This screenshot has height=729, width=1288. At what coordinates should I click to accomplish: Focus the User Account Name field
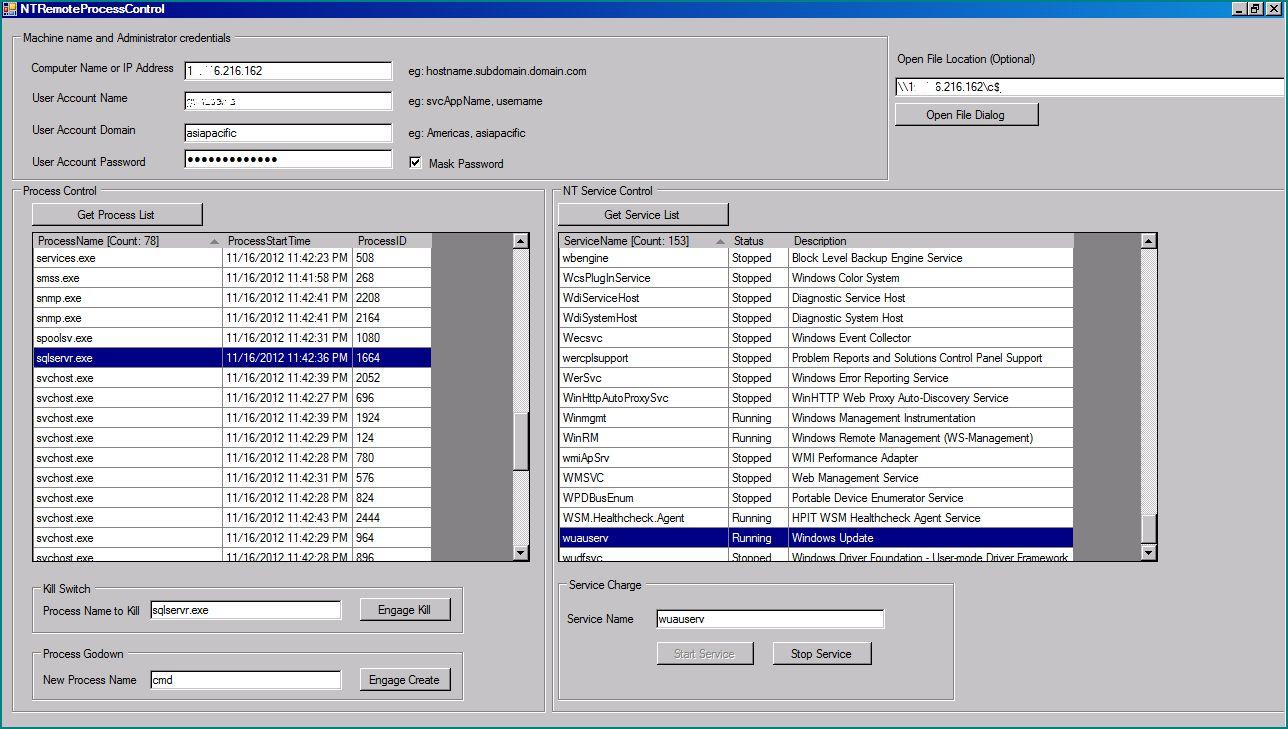288,101
